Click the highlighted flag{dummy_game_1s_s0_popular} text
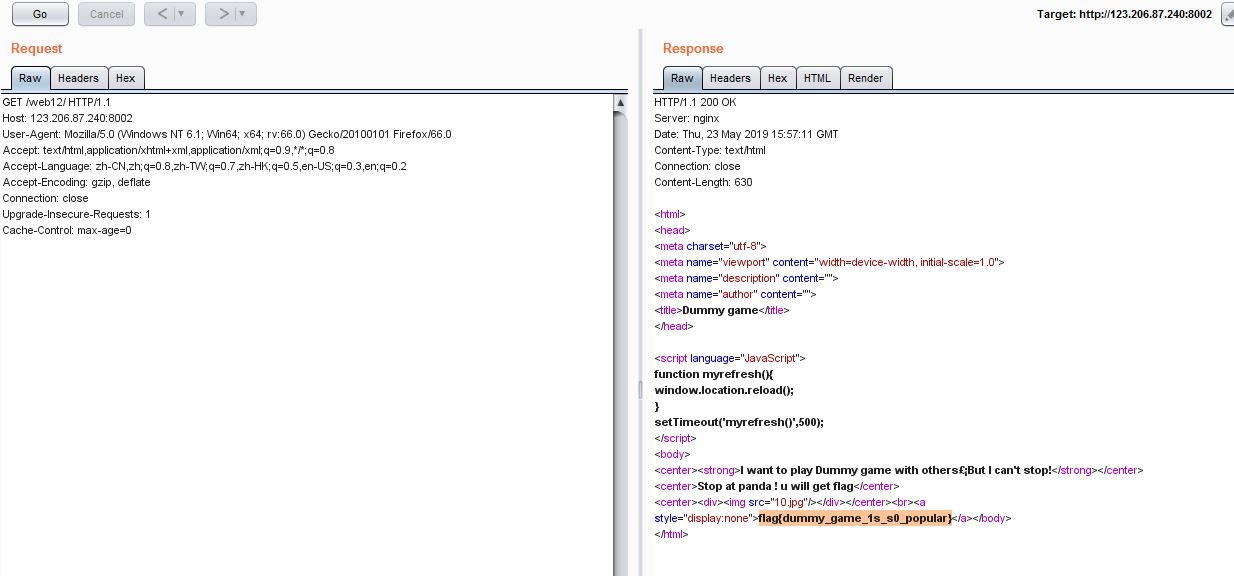 pos(855,518)
